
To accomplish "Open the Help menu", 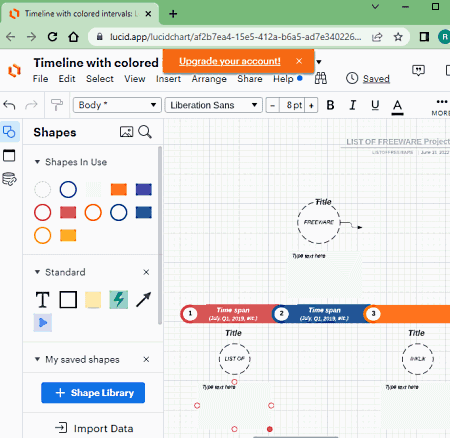I will click(283, 79).
